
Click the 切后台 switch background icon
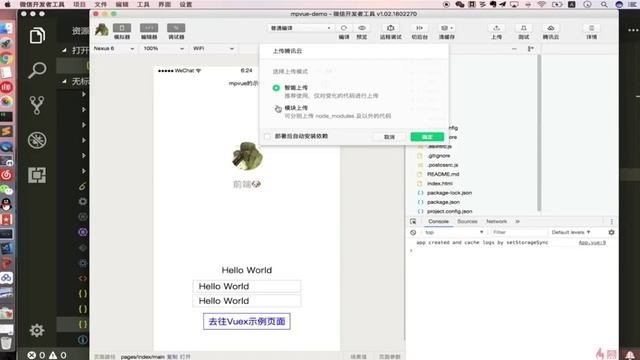tap(419, 28)
